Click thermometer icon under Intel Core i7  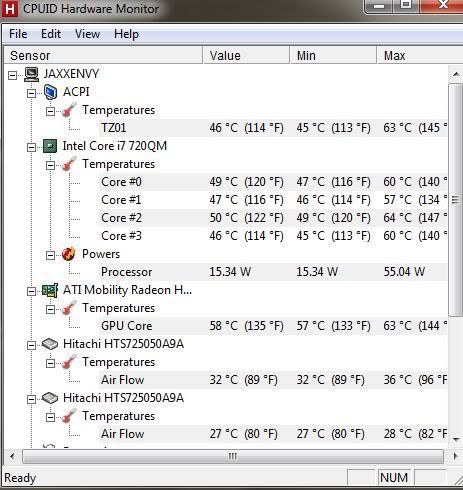pos(69,164)
